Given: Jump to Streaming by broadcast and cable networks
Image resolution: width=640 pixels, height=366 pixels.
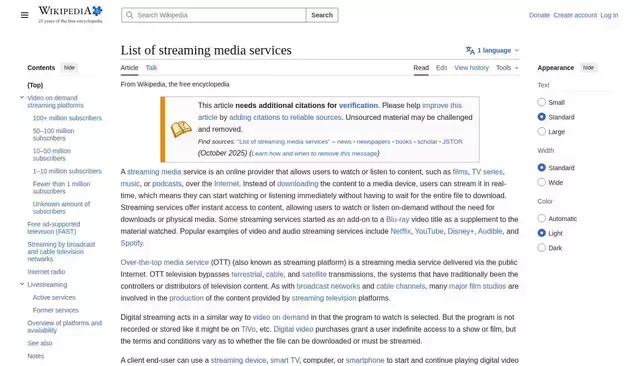Looking at the screenshot, I should coord(61,252).
